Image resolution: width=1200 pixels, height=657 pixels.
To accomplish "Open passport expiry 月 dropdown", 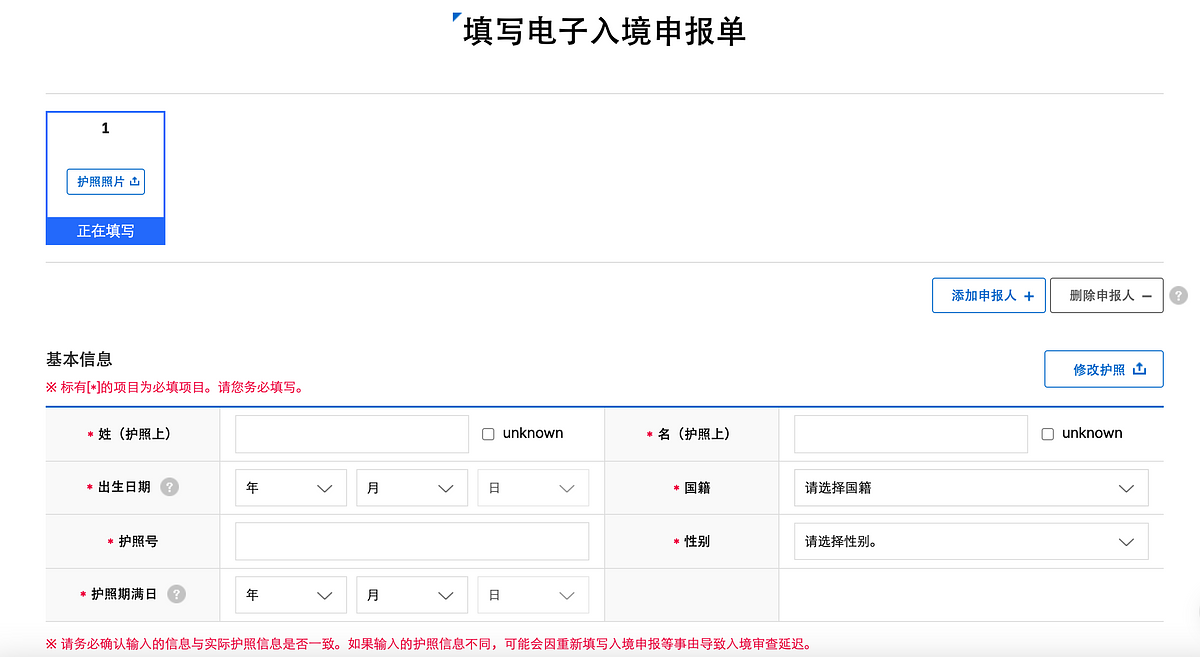I will (x=411, y=595).
